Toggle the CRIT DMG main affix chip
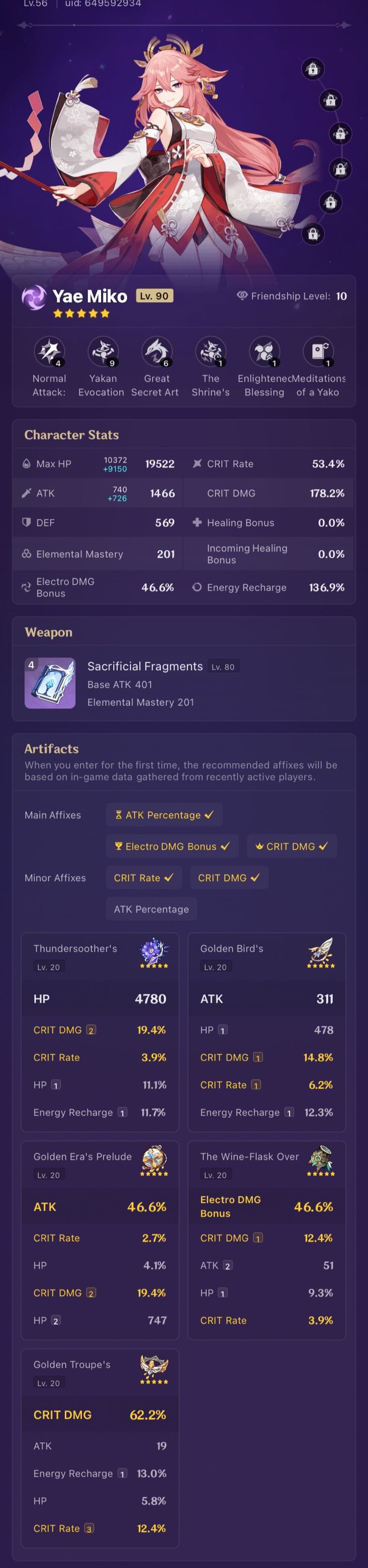Viewport: 368px width, 1568px height. pos(291,846)
